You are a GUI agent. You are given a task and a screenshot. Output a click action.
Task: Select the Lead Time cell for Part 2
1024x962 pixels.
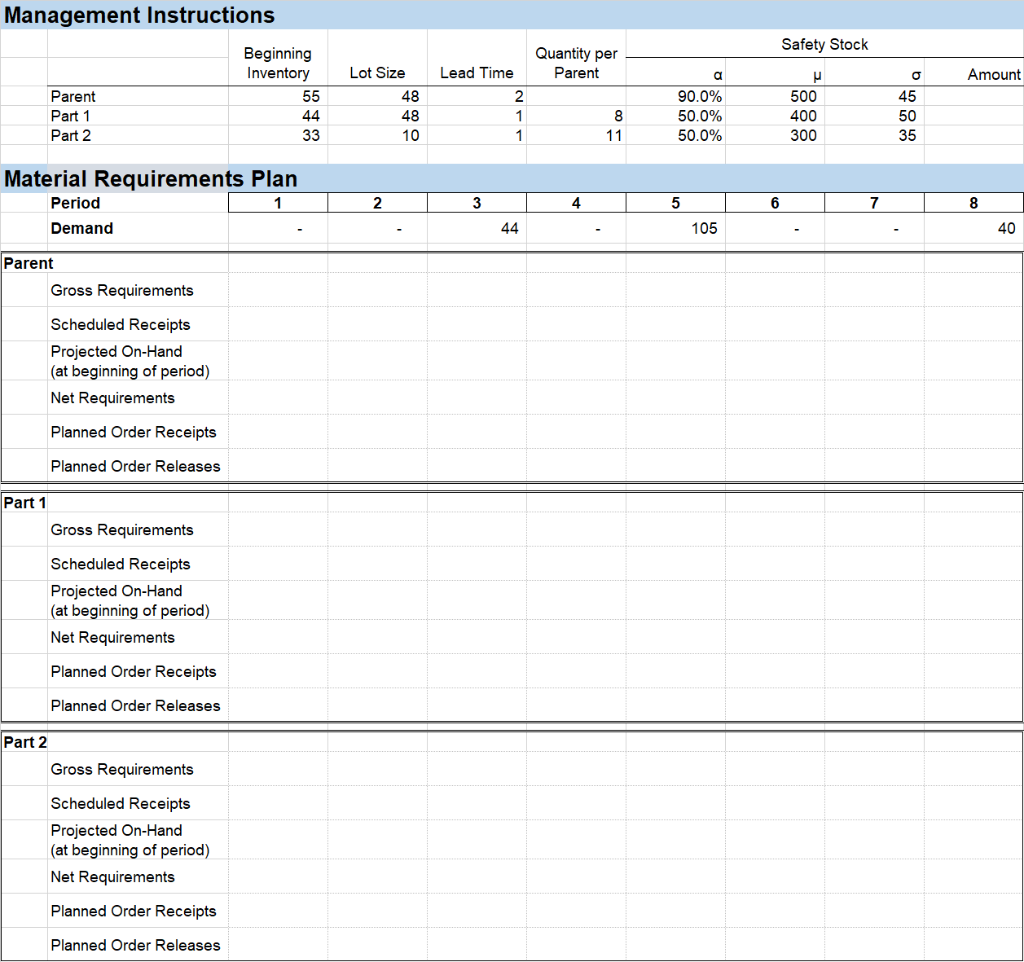476,135
